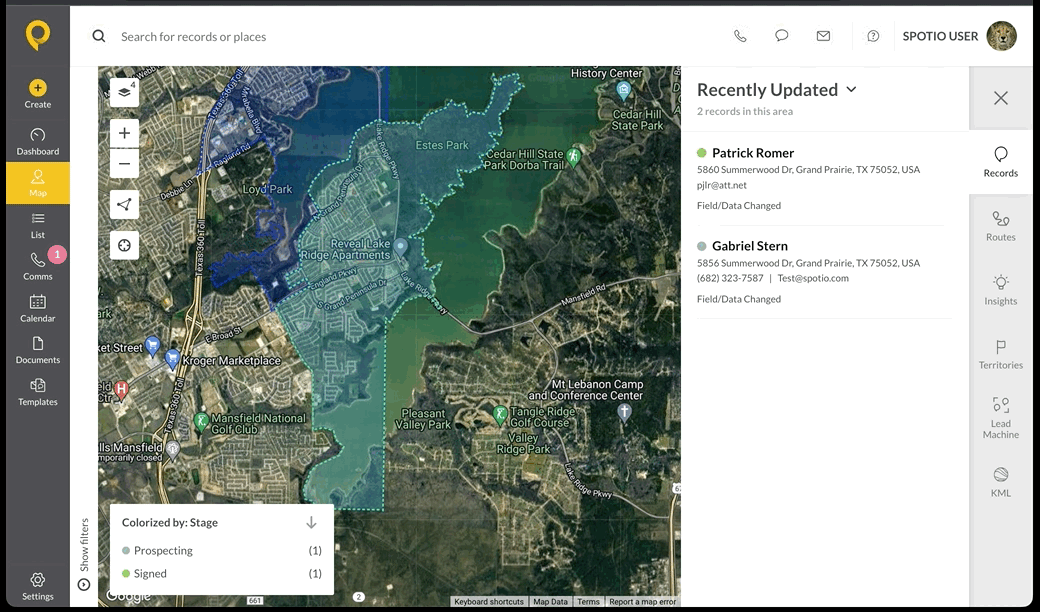The image size is (1040, 612).
Task: Open the Calendar section
Action: [38, 308]
